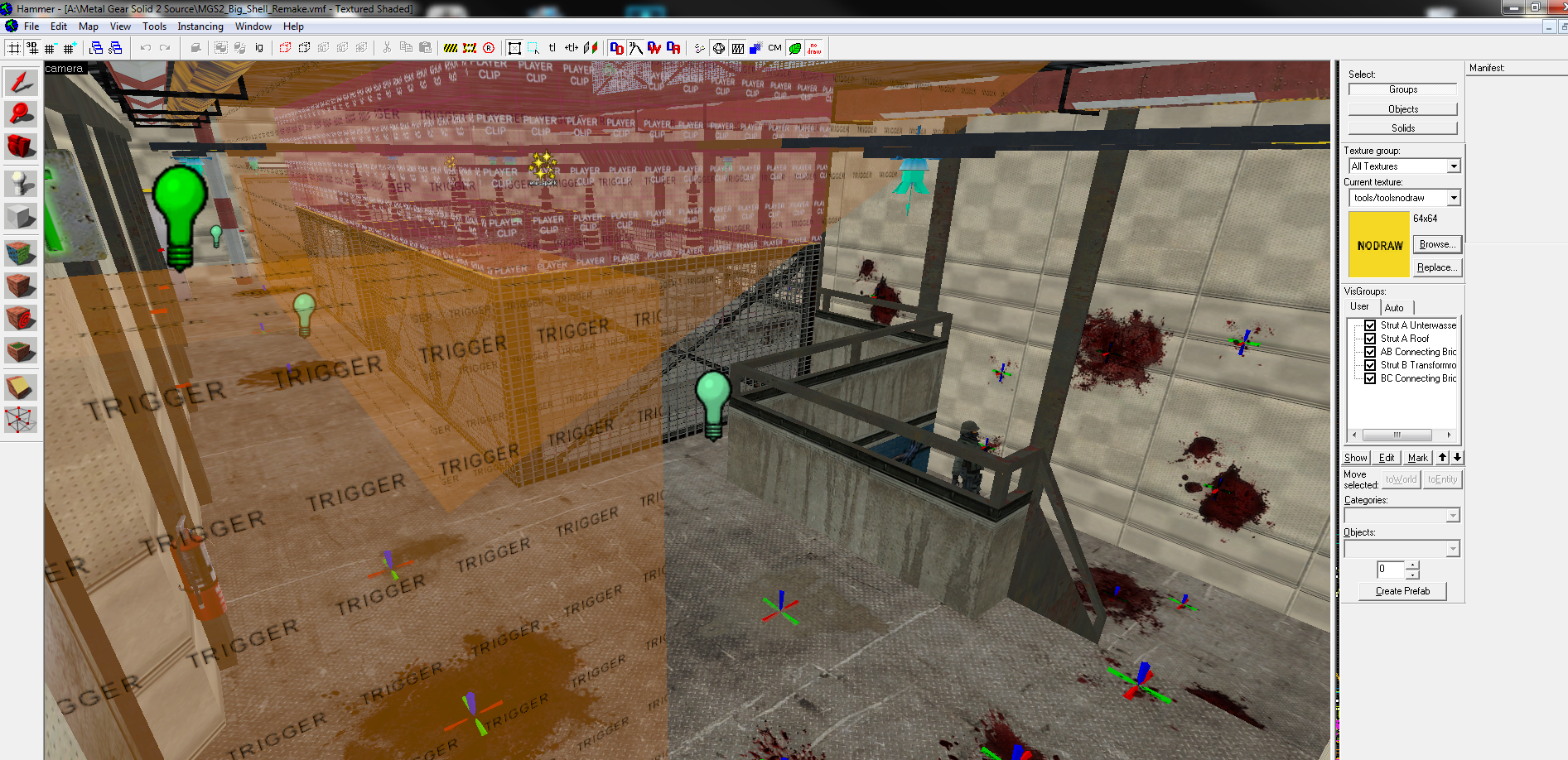The image size is (1568, 760).
Task: Open the Current texture dropdown
Action: tap(1453, 198)
